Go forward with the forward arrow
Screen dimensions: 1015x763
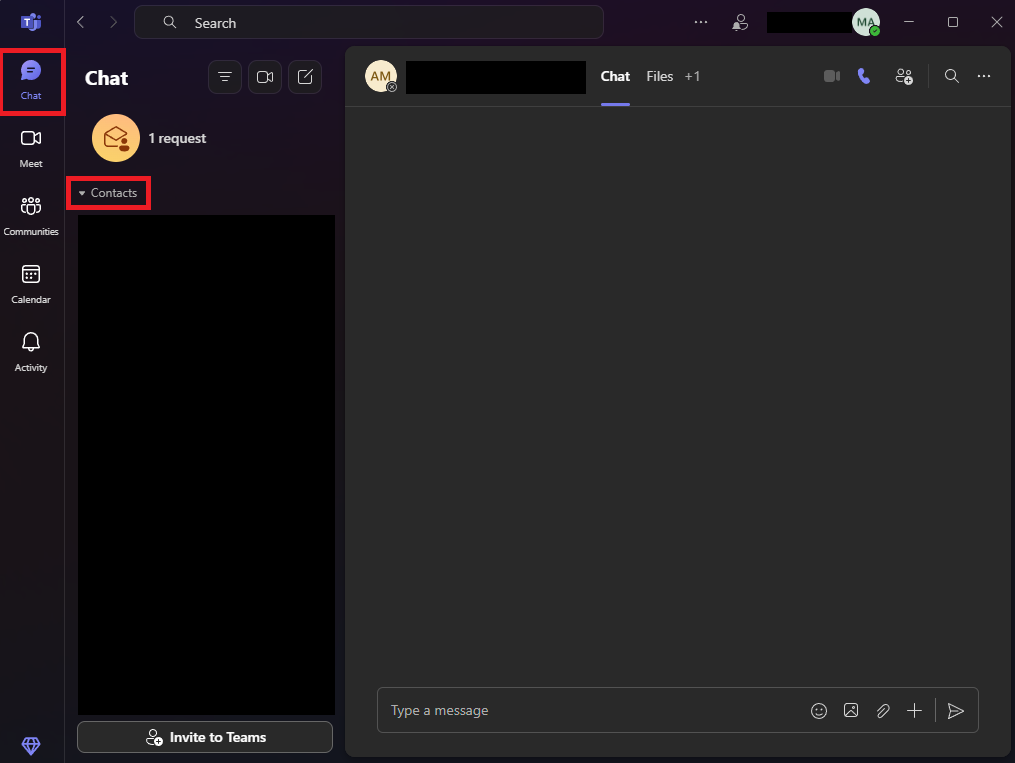113,22
